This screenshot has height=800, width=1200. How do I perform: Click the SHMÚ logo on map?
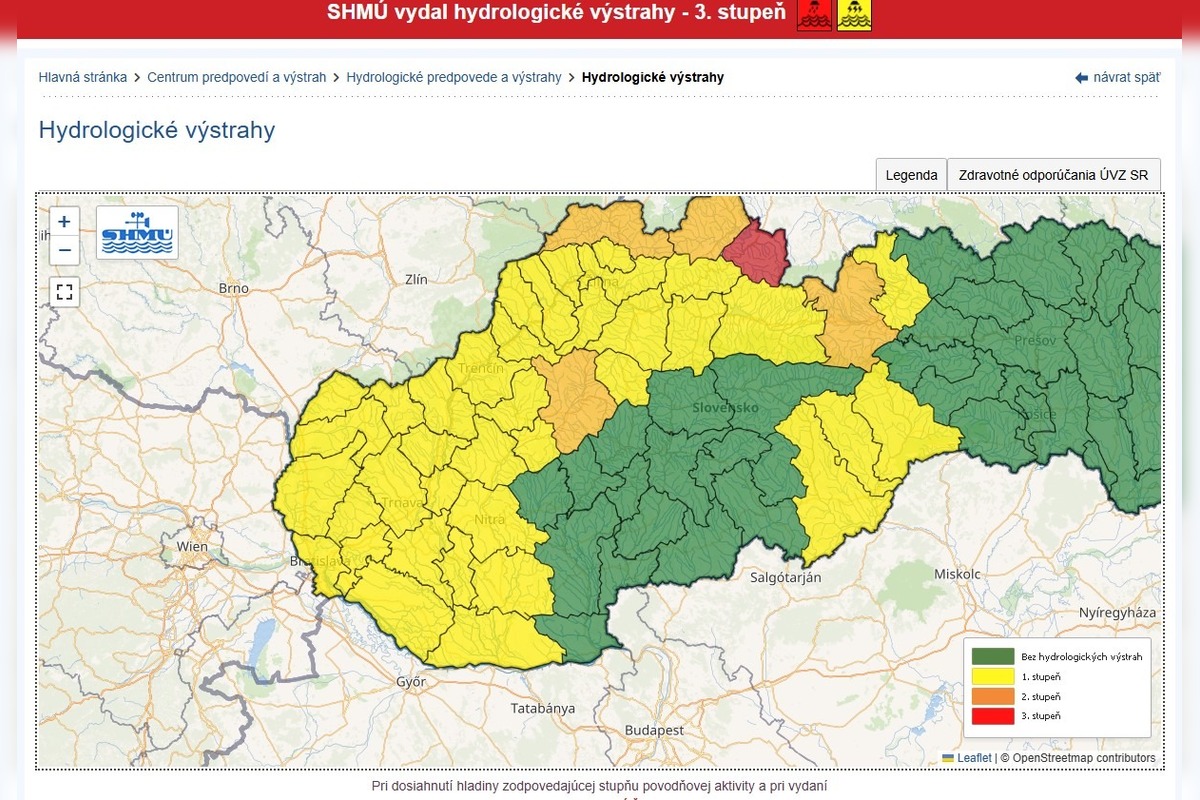click(137, 233)
